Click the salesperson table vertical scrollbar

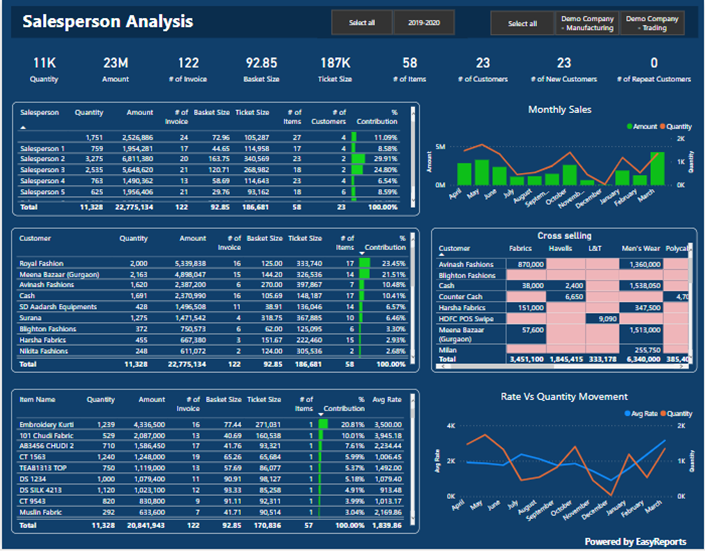click(x=413, y=157)
